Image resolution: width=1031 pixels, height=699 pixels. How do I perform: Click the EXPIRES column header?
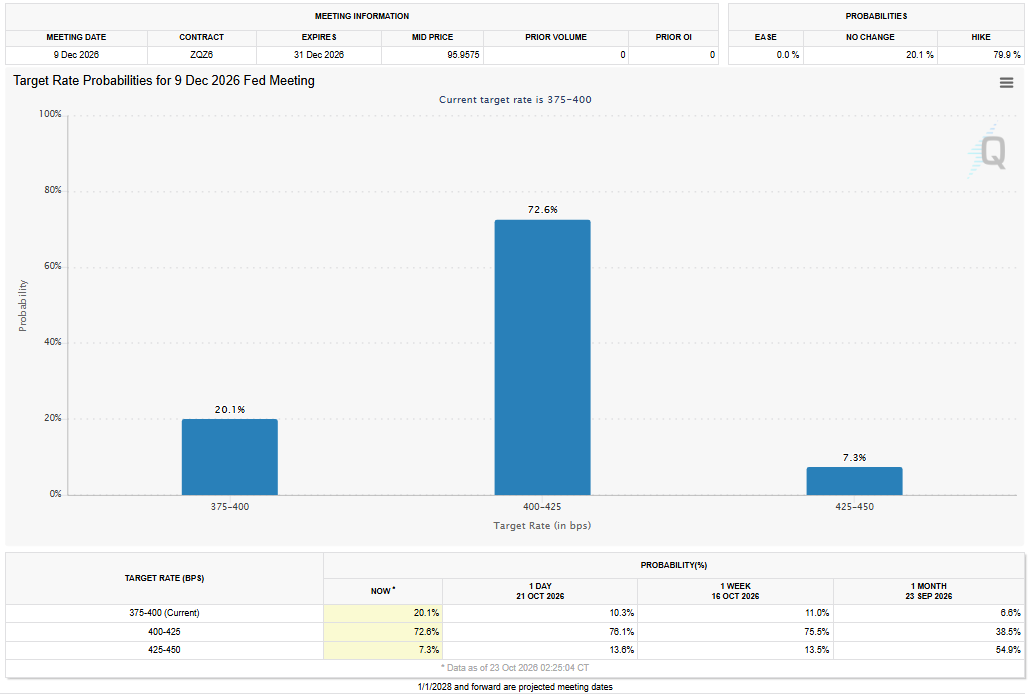pyautogui.click(x=319, y=37)
